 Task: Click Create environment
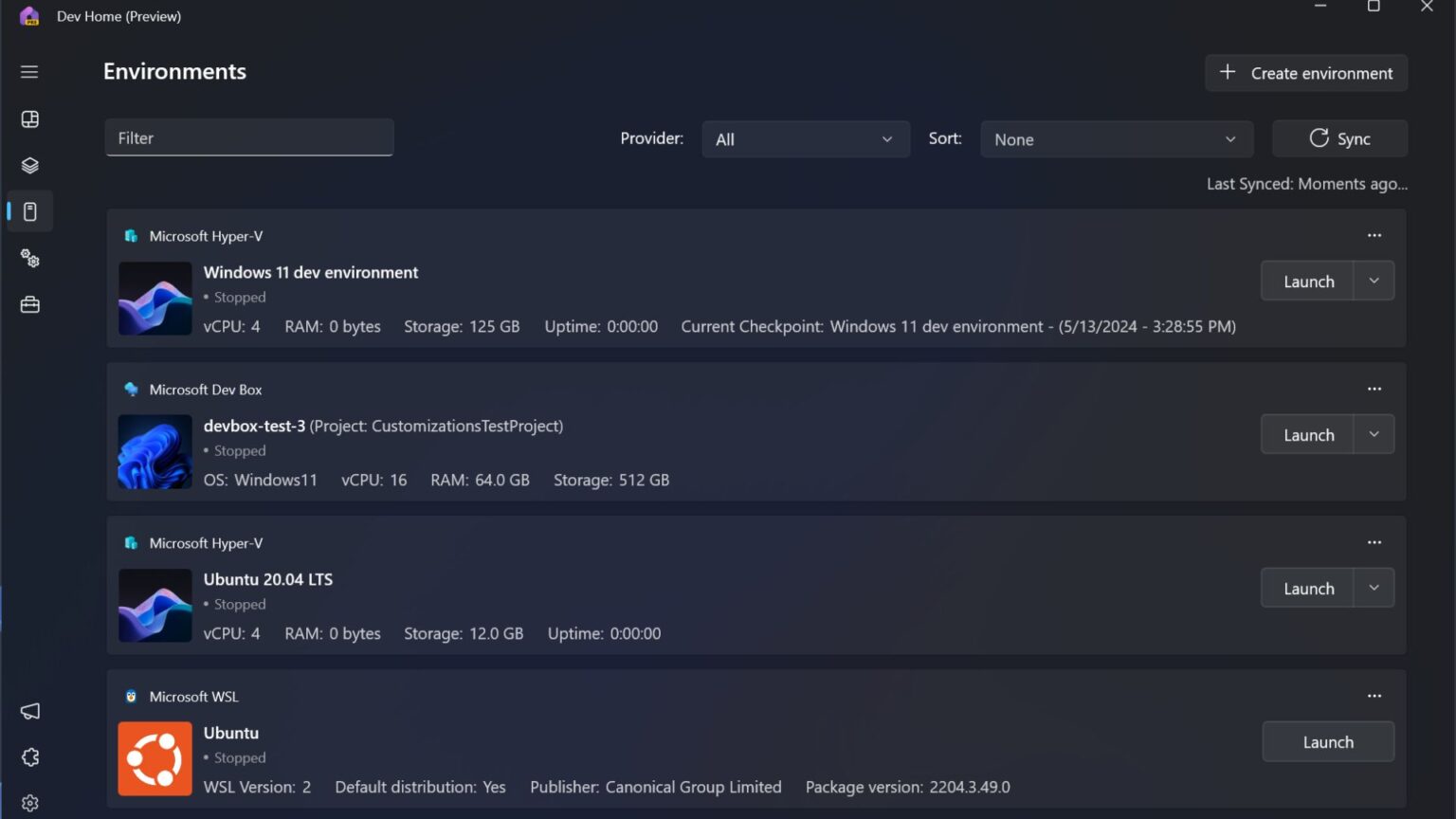tap(1305, 73)
